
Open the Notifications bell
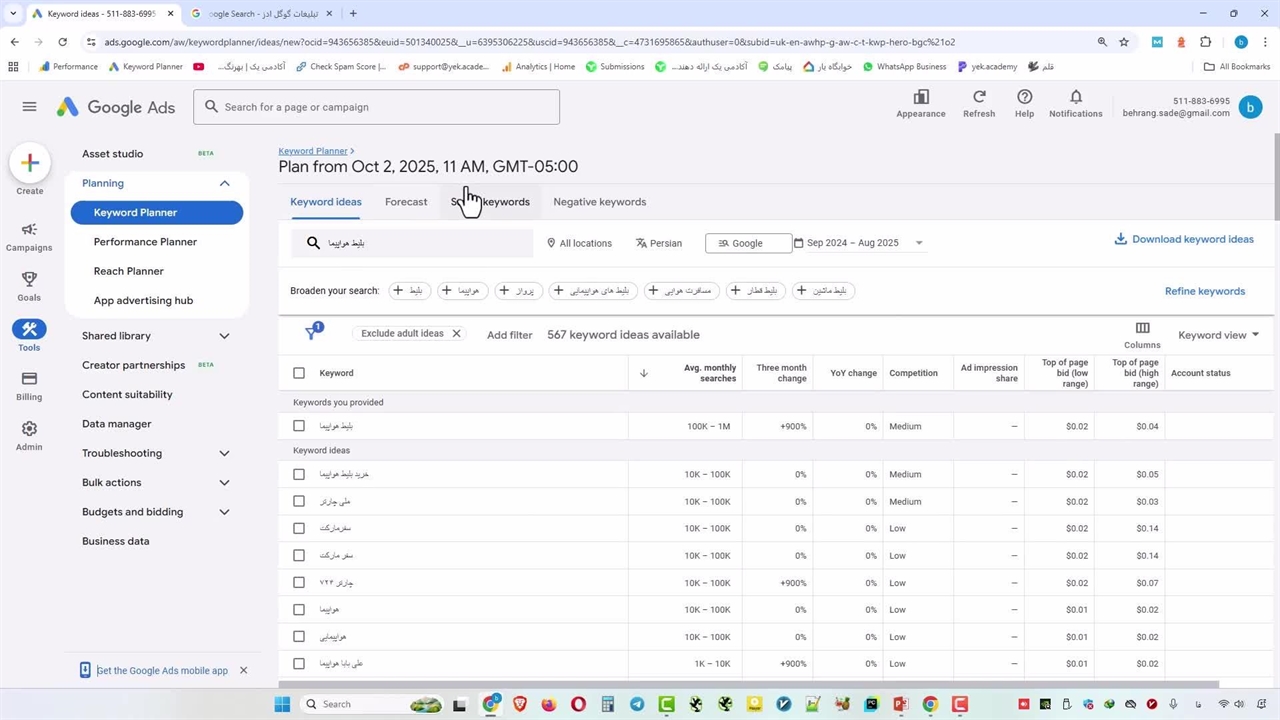[x=1075, y=103]
